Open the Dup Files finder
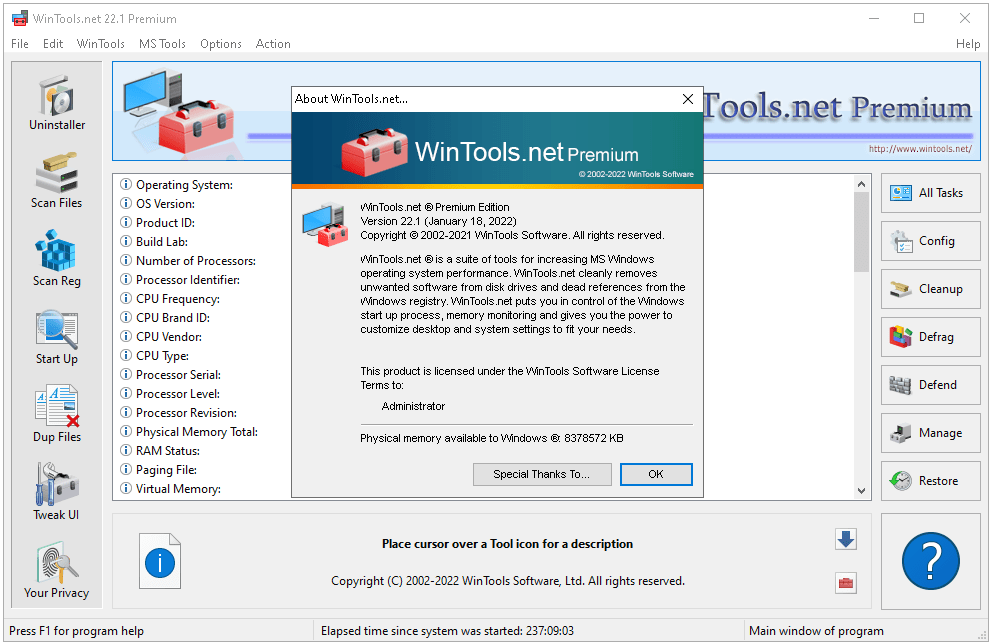This screenshot has height=644, width=991. click(57, 415)
